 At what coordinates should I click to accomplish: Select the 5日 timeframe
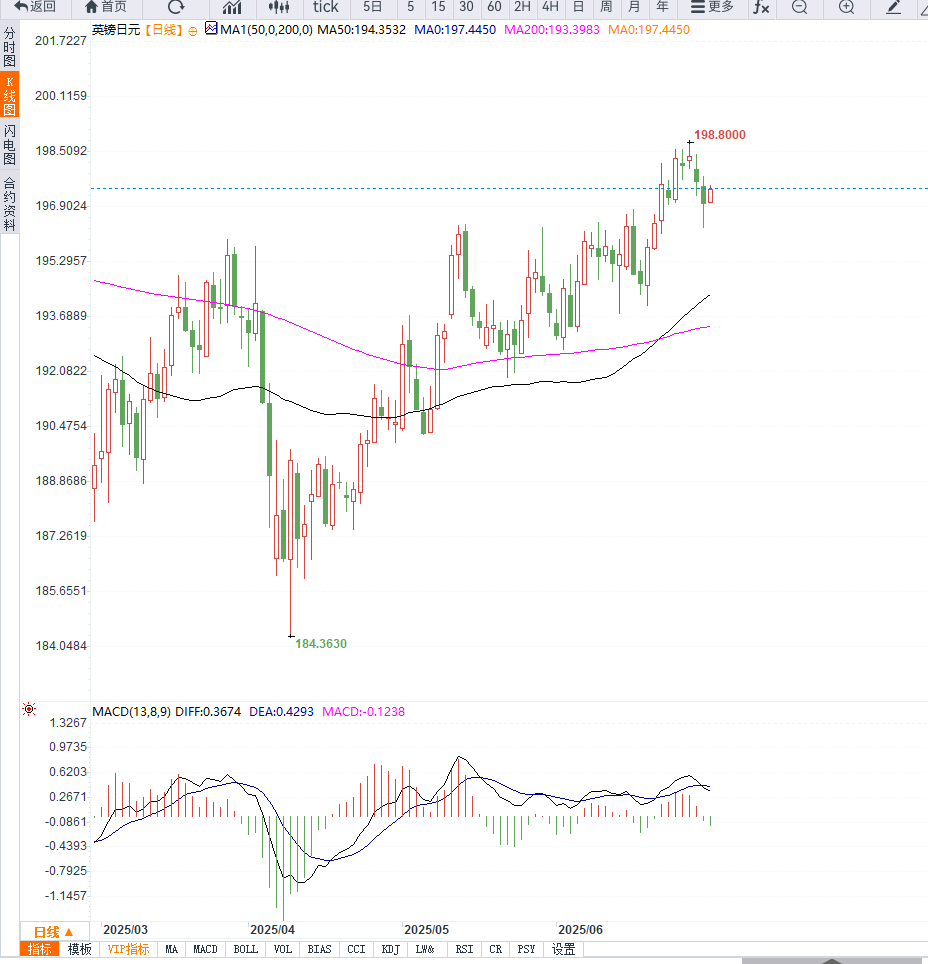pos(373,7)
